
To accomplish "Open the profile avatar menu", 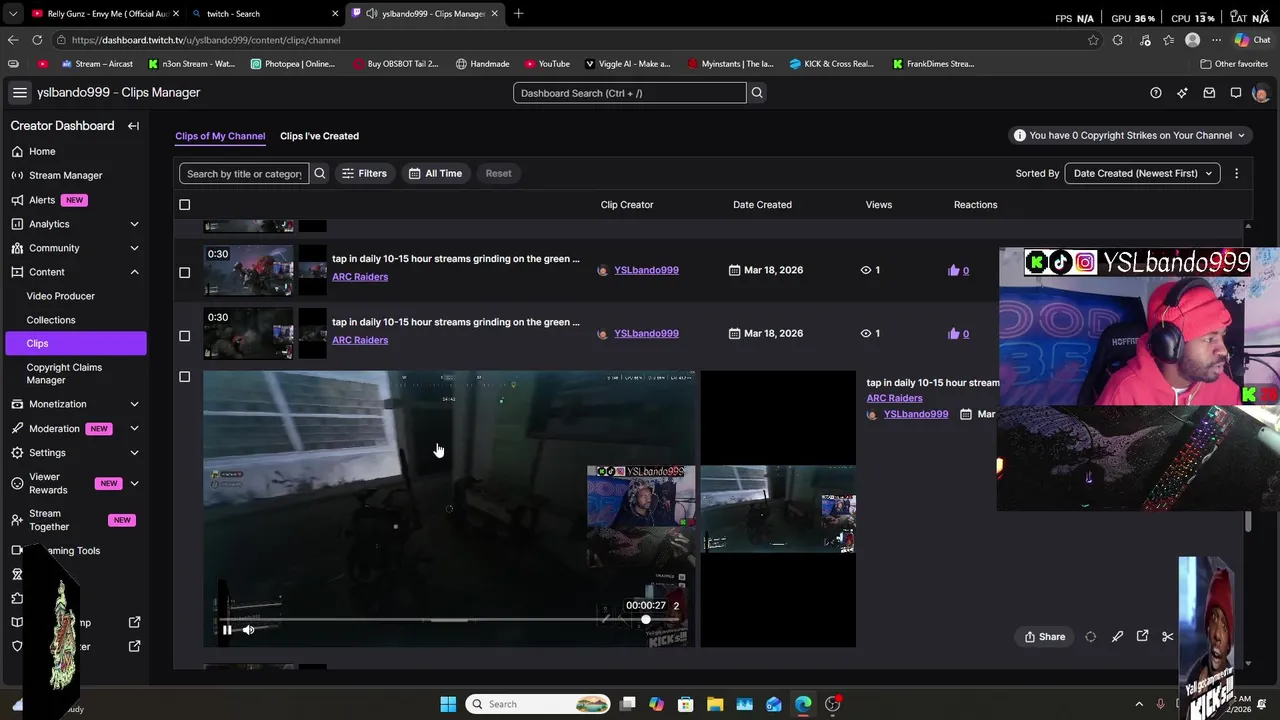I will [x=1261, y=93].
